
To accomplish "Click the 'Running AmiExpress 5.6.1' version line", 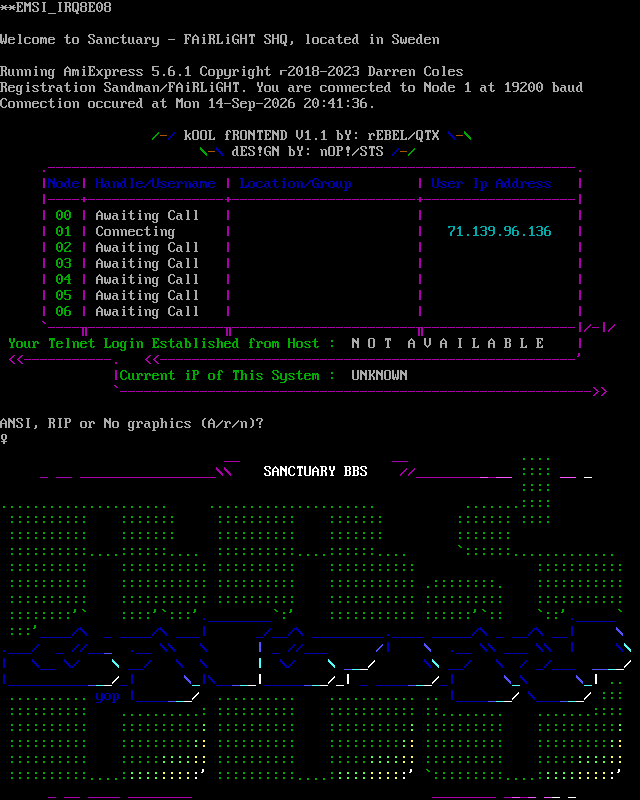I will (232, 71).
